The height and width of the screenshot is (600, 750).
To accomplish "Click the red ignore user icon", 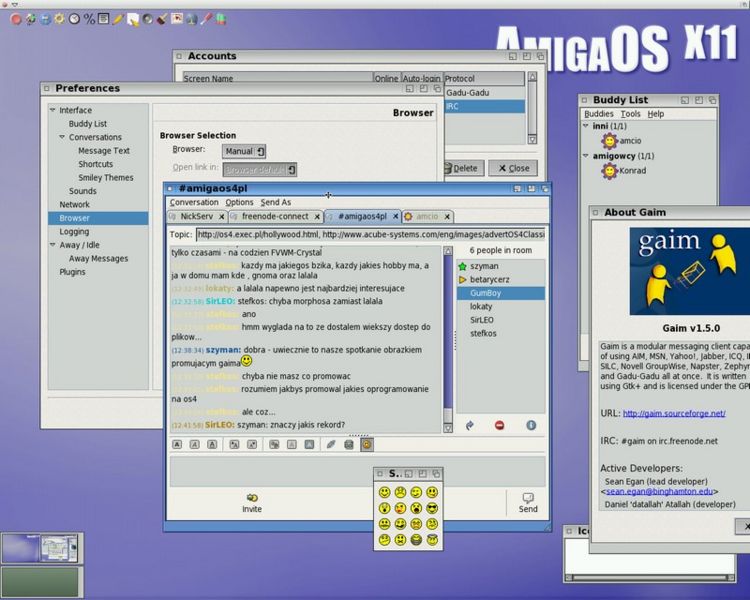I will point(499,425).
